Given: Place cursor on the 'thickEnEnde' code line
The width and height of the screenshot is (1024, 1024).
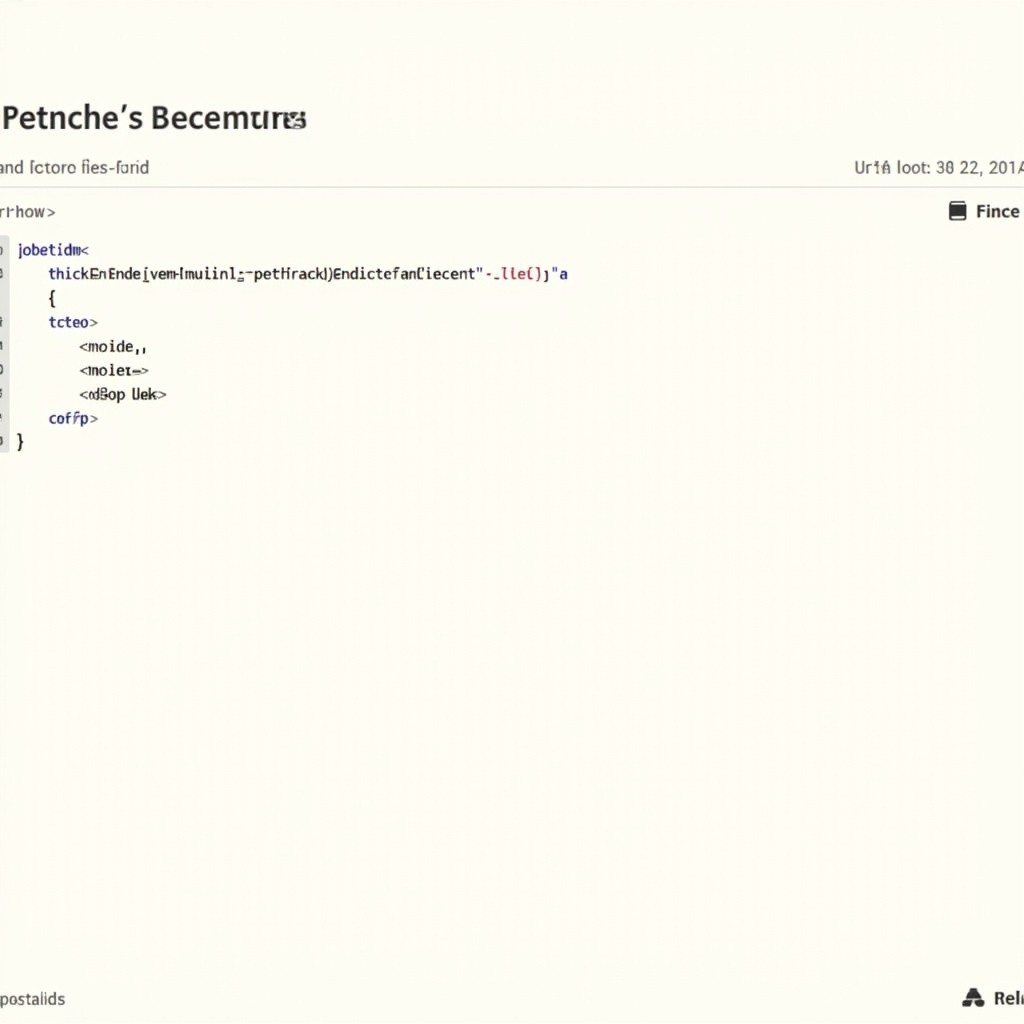Looking at the screenshot, I should pos(300,273).
